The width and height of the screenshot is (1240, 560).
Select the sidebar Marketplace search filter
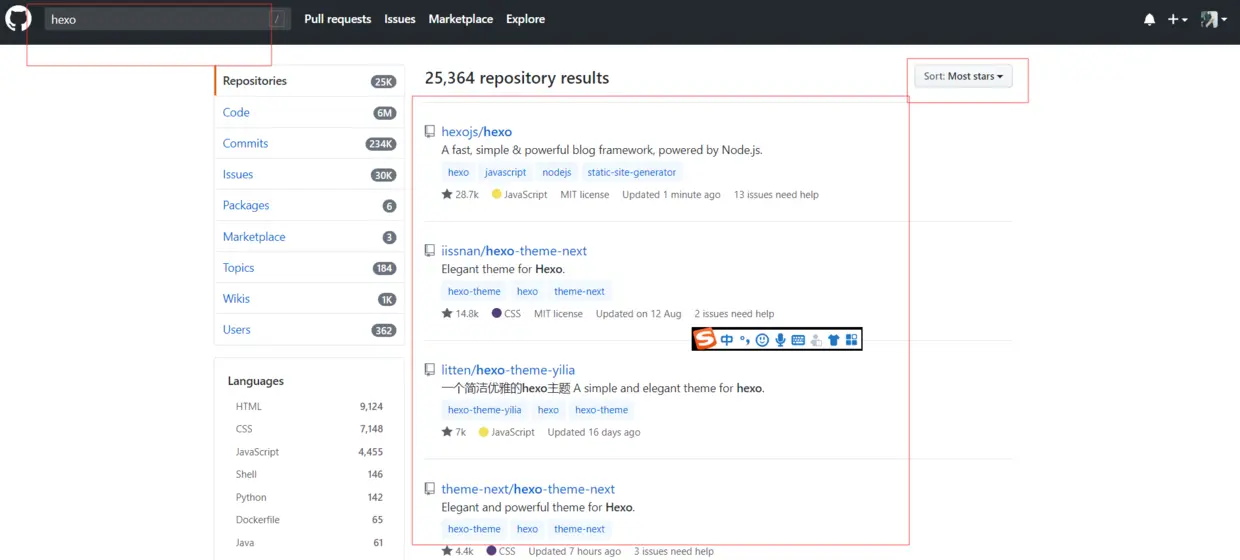click(x=309, y=237)
